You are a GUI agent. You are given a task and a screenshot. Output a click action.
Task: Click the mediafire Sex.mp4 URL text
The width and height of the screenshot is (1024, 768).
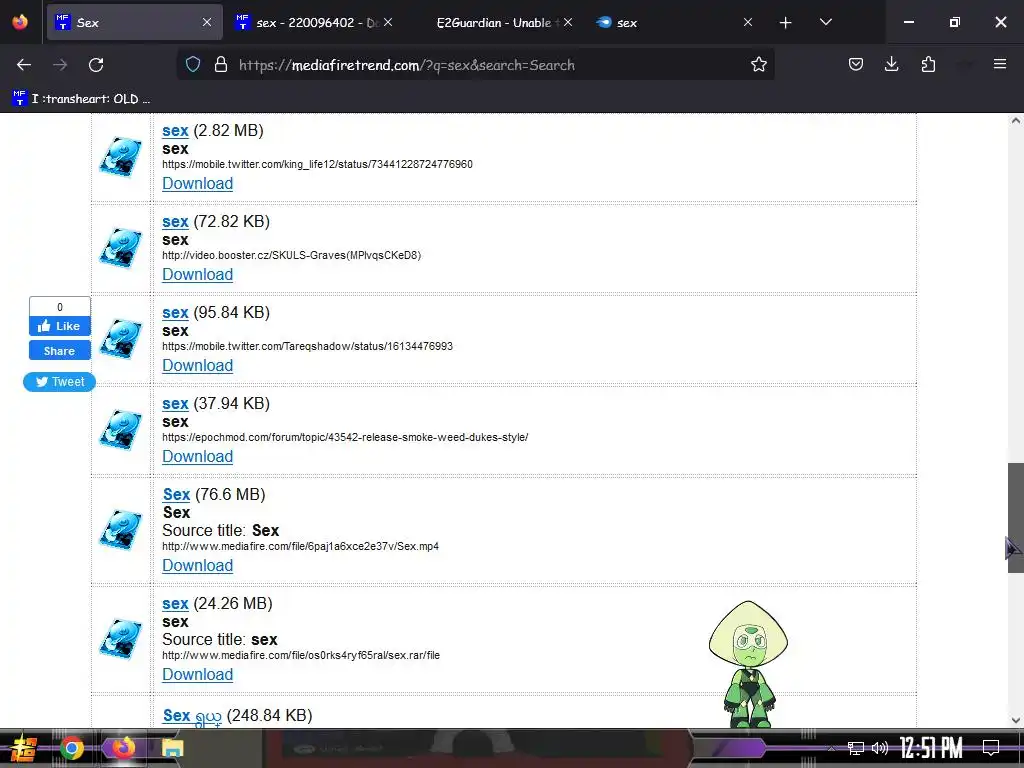tap(300, 547)
